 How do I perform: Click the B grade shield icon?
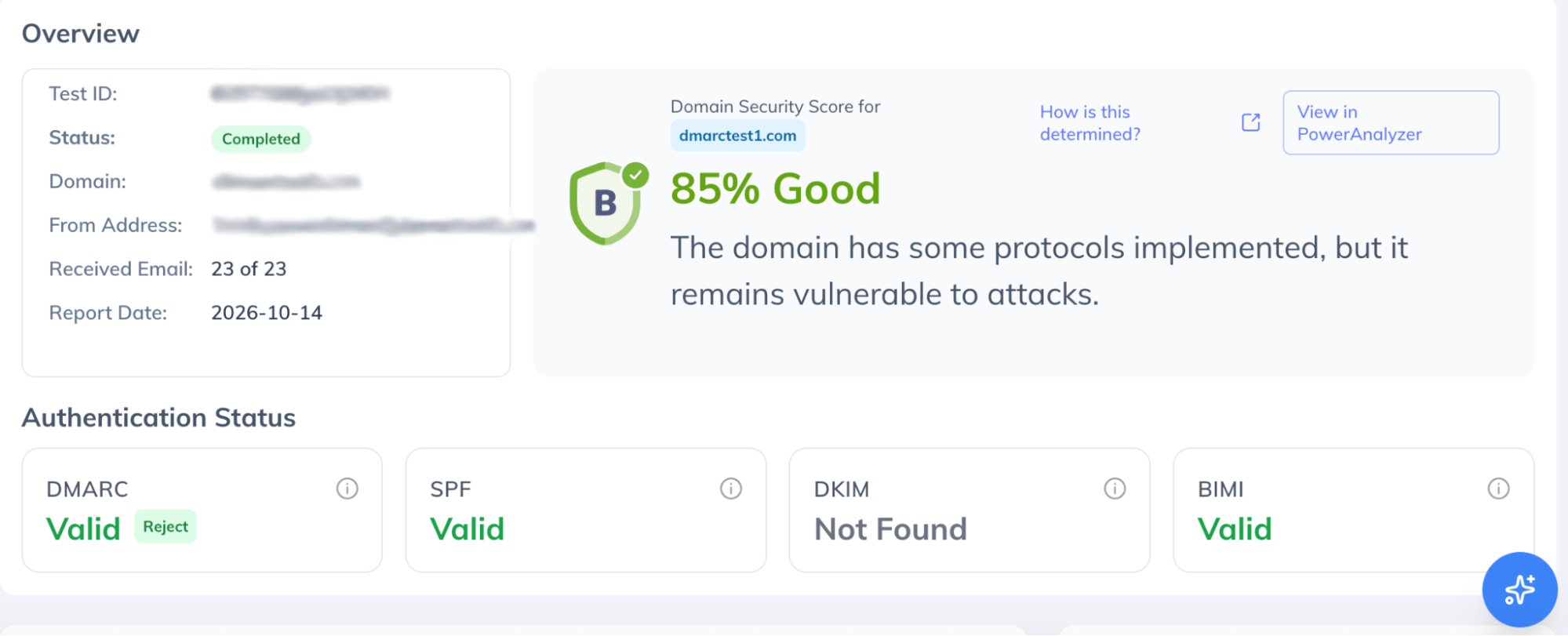(x=605, y=204)
